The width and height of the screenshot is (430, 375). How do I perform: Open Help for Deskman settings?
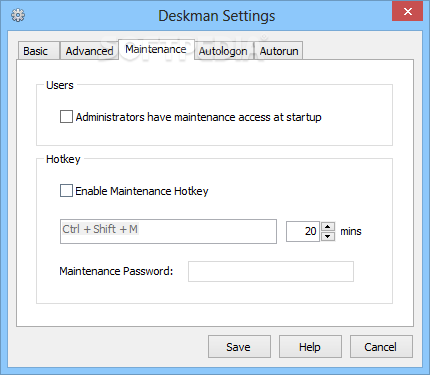click(310, 347)
